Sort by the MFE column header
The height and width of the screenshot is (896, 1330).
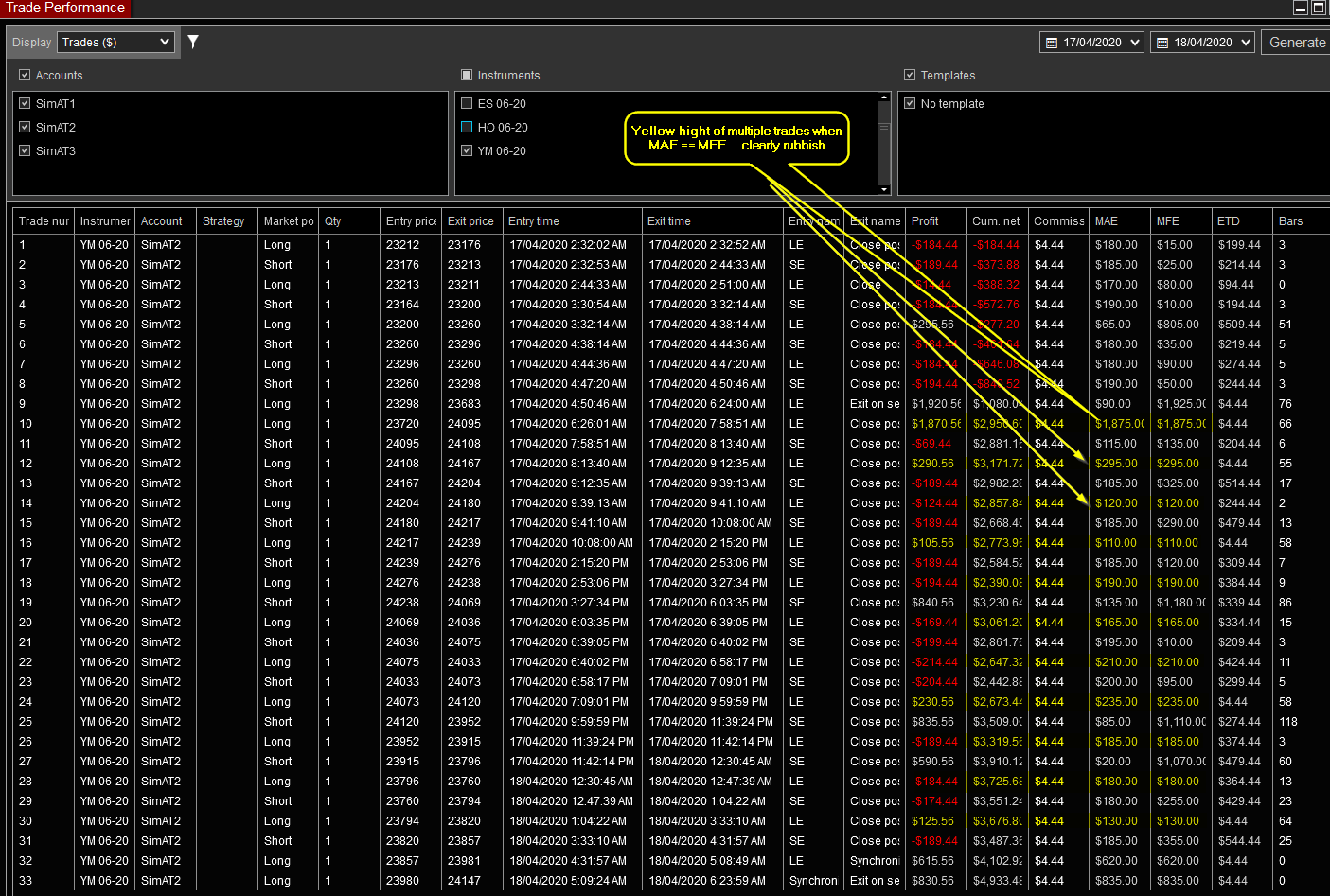1181,221
